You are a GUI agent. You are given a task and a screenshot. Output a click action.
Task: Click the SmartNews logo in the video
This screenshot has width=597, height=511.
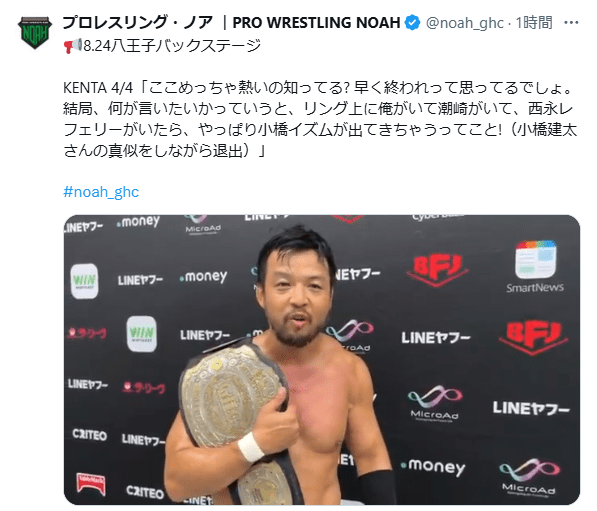535,267
